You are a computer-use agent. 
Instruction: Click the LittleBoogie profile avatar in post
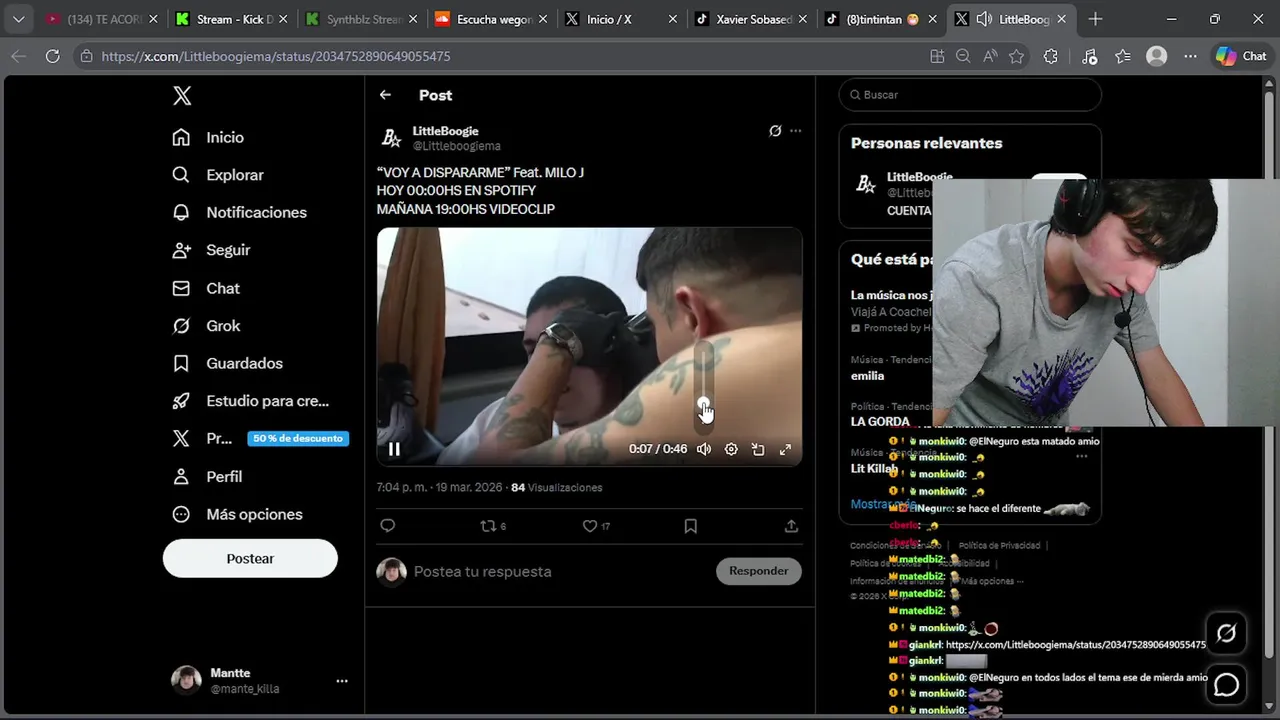click(392, 138)
